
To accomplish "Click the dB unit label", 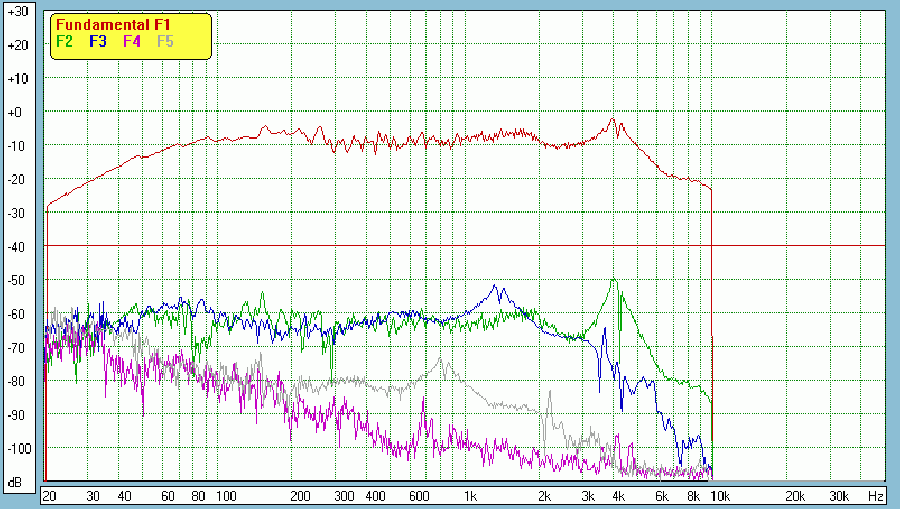I will (14, 483).
